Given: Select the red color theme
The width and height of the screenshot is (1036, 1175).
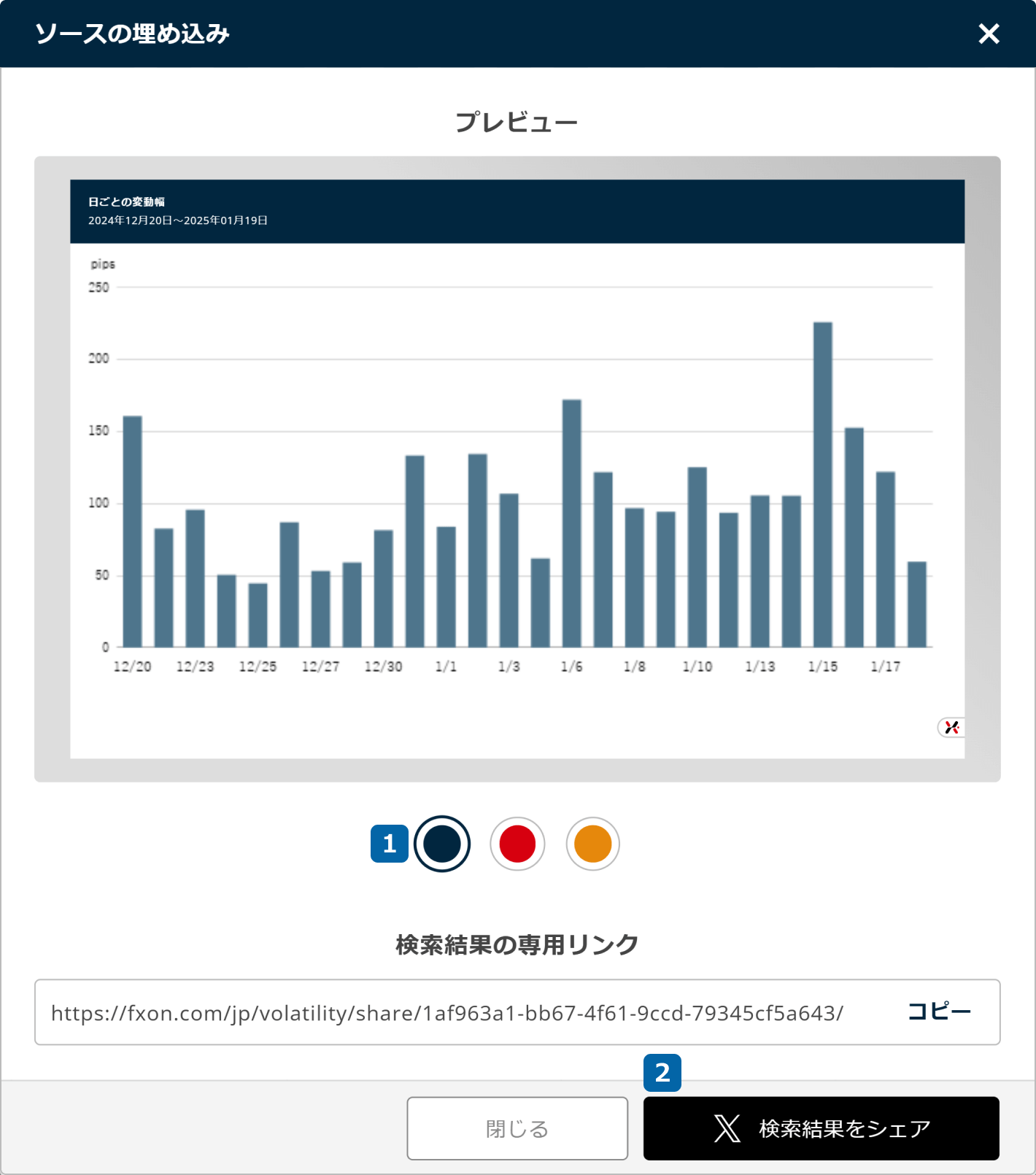Looking at the screenshot, I should click(x=517, y=844).
